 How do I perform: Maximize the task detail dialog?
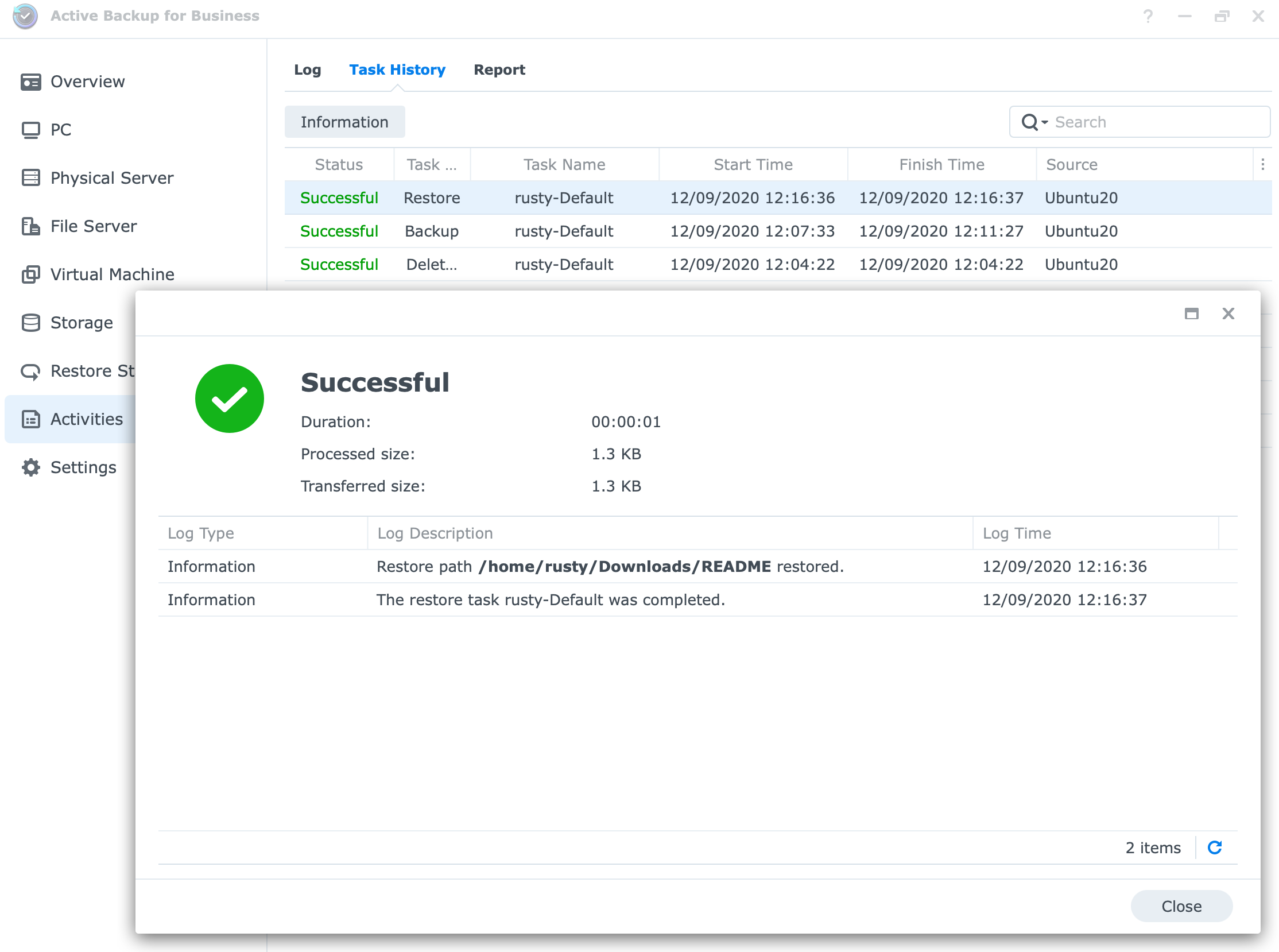tap(1191, 314)
